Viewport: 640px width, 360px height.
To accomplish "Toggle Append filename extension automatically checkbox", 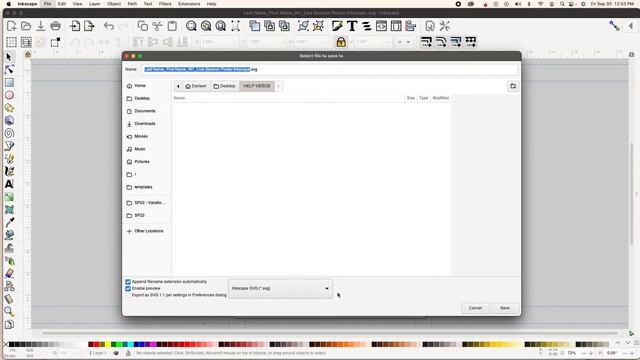I will coord(128,282).
